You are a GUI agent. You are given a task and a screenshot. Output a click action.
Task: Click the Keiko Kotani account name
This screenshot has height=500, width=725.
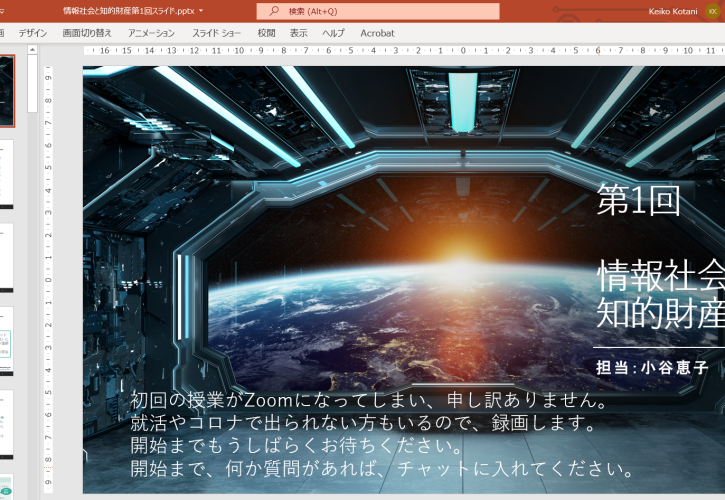(x=673, y=12)
